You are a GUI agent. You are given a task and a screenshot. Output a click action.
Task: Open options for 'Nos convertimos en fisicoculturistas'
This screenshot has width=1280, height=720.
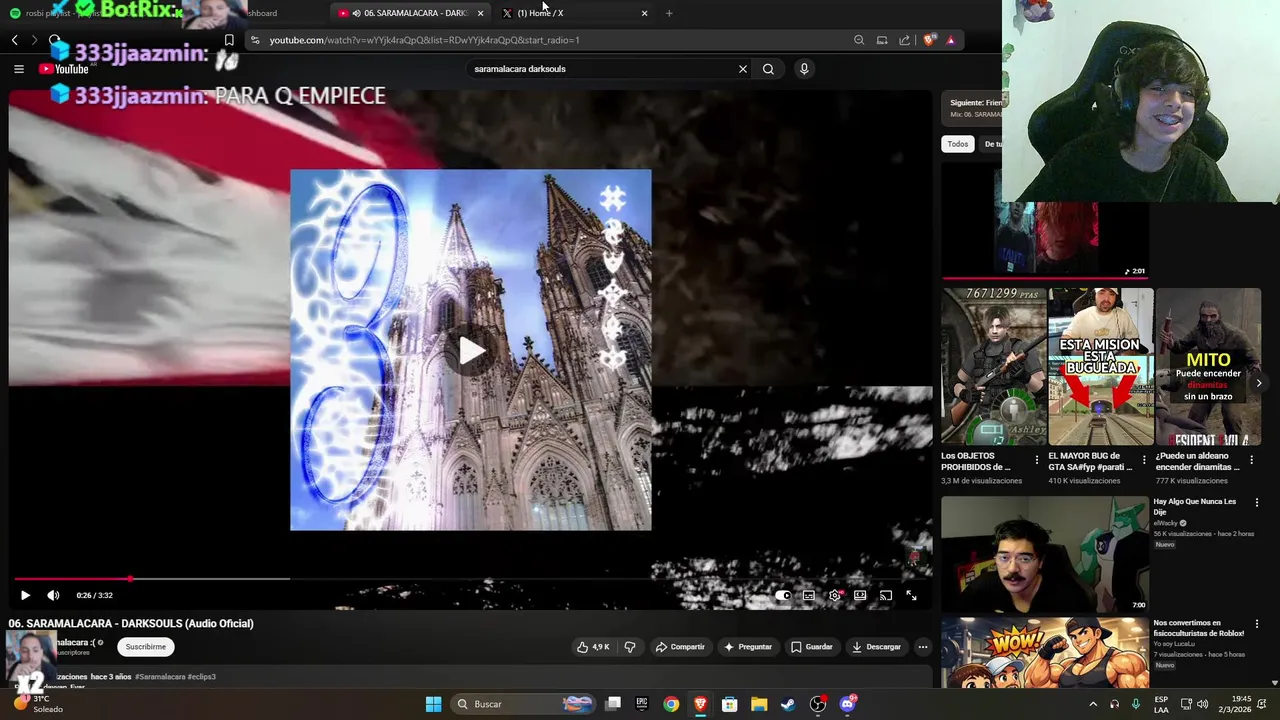point(1257,624)
